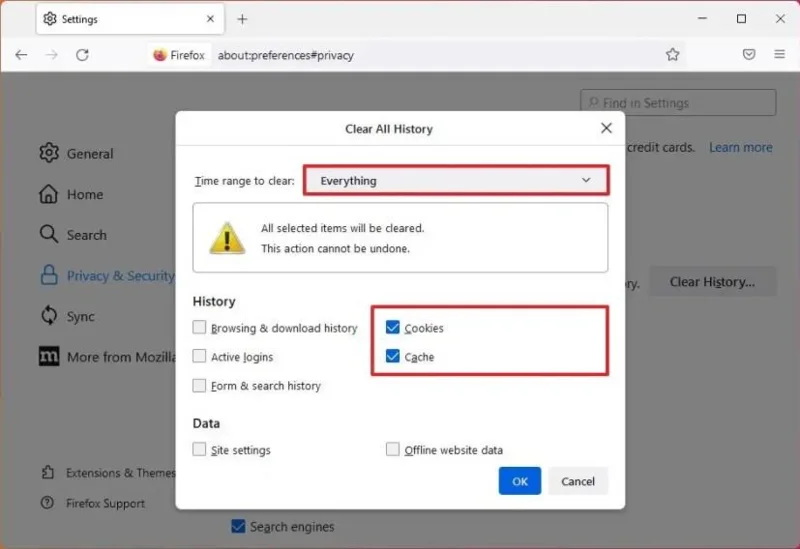Viewport: 800px width, 549px height.
Task: Click the Firefox Support question mark icon
Action: click(47, 503)
